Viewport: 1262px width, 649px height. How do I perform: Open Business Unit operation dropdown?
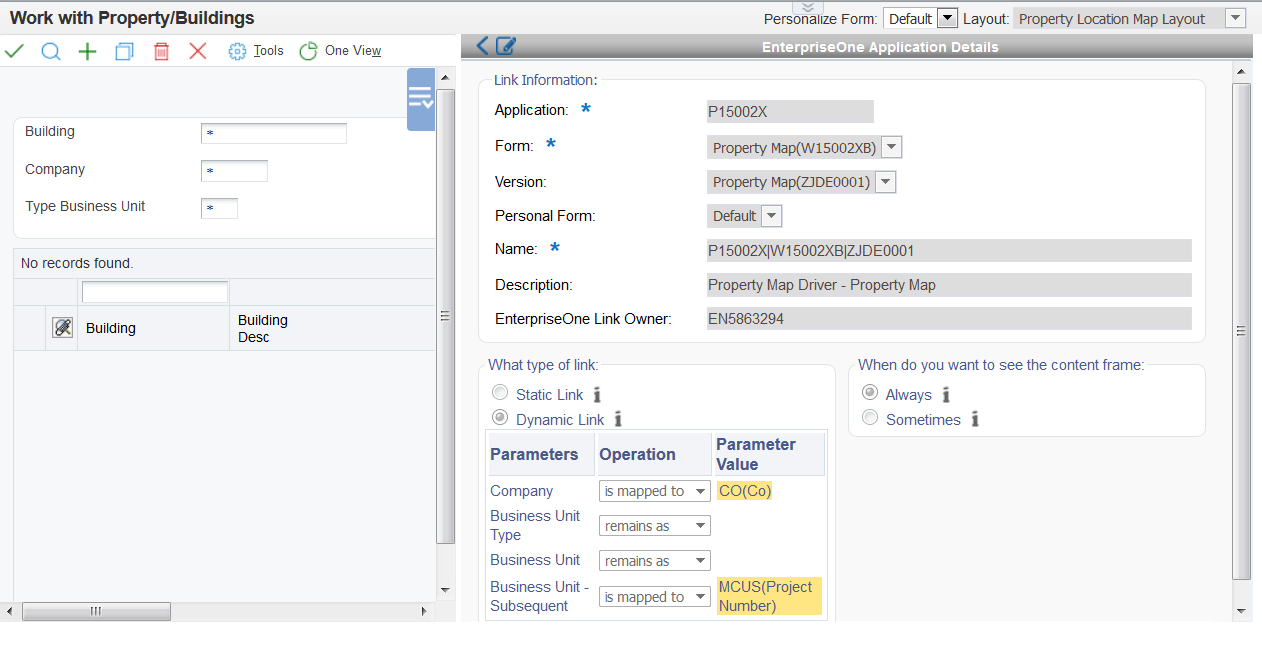pyautogui.click(x=655, y=561)
